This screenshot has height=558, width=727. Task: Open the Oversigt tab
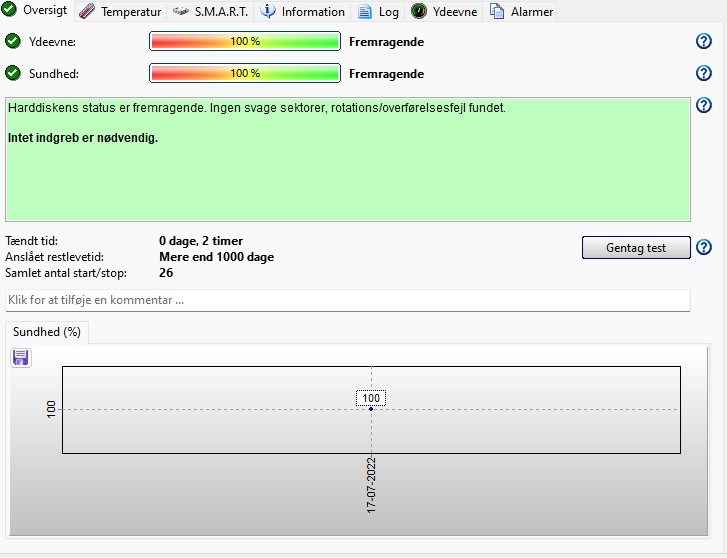click(x=36, y=10)
